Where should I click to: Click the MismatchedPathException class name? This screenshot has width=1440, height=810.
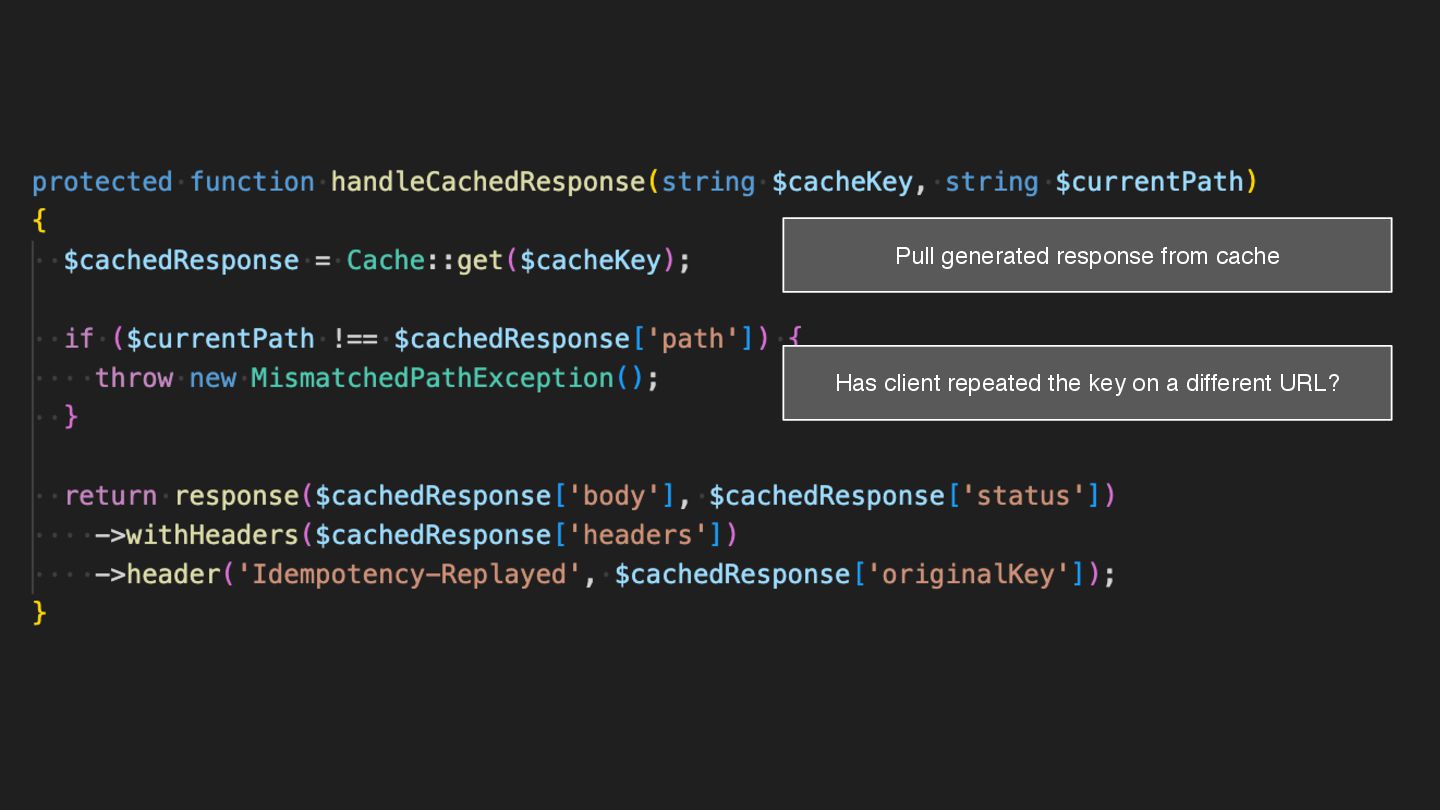pos(432,378)
